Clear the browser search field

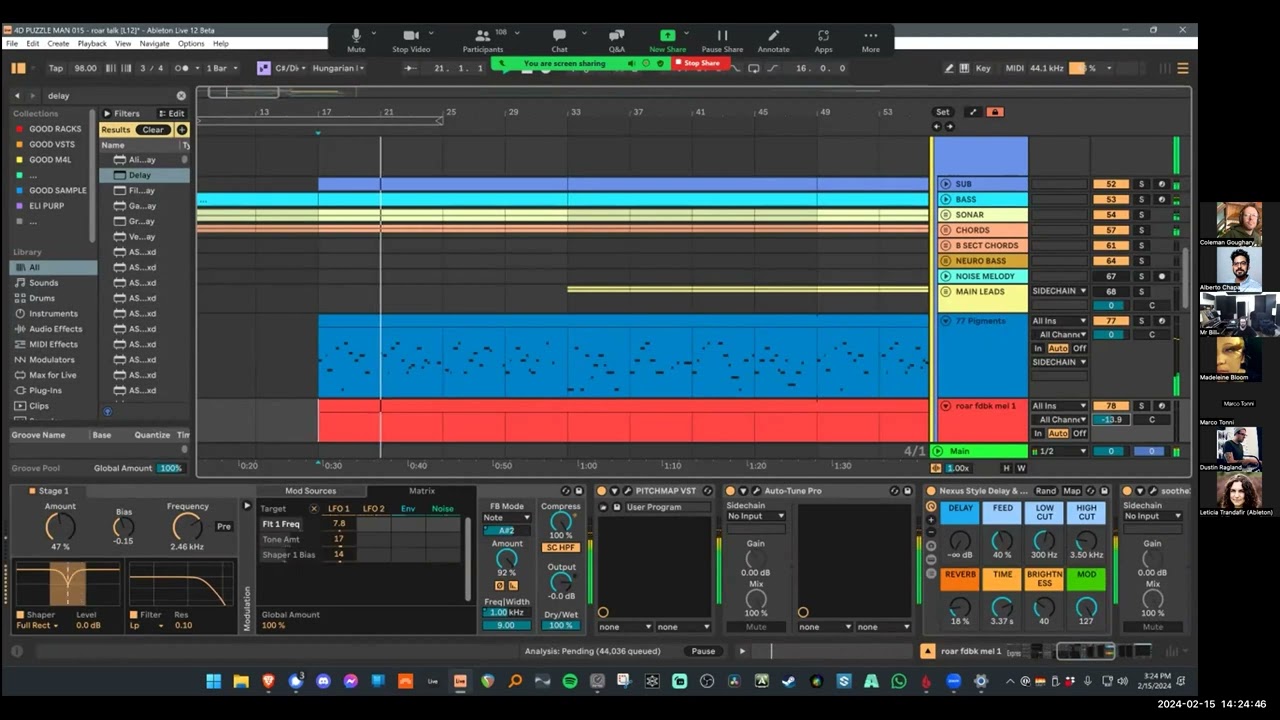click(x=181, y=96)
